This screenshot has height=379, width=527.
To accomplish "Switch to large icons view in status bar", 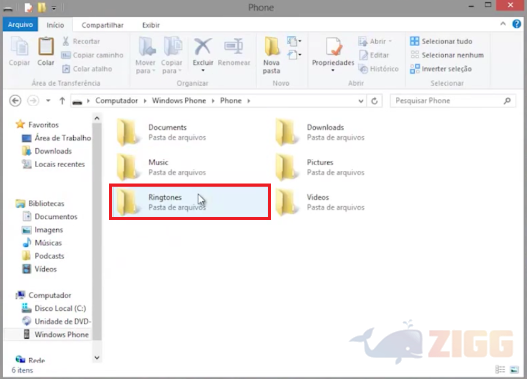I will (x=514, y=370).
